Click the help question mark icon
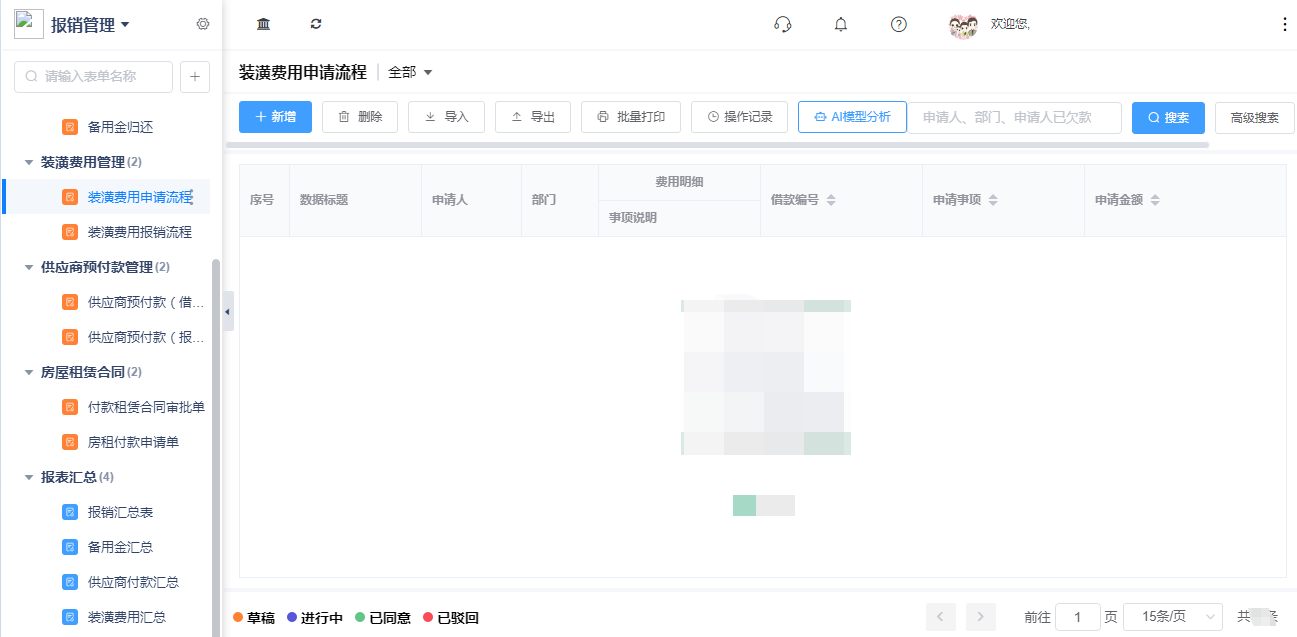The height and width of the screenshot is (637, 1297). click(x=898, y=24)
